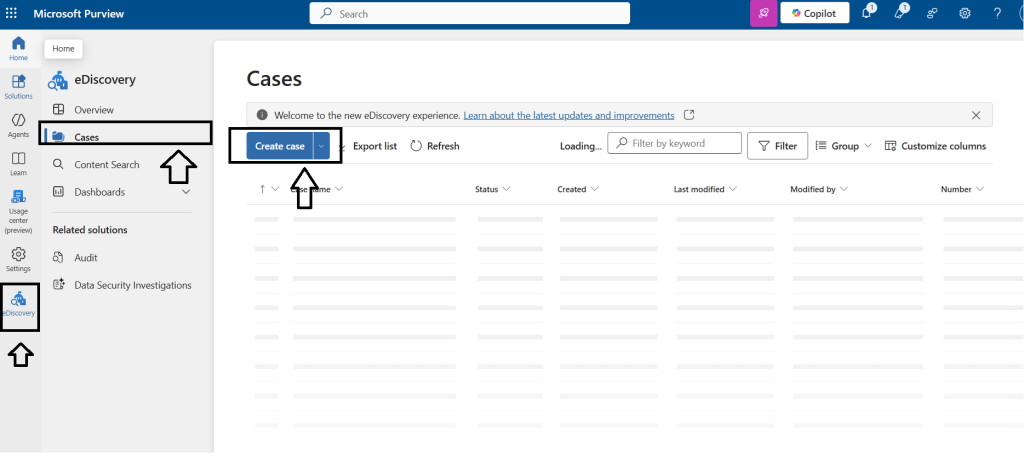Image resolution: width=1024 pixels, height=471 pixels.
Task: Open Solutions in the left rail
Action: [x=18, y=87]
